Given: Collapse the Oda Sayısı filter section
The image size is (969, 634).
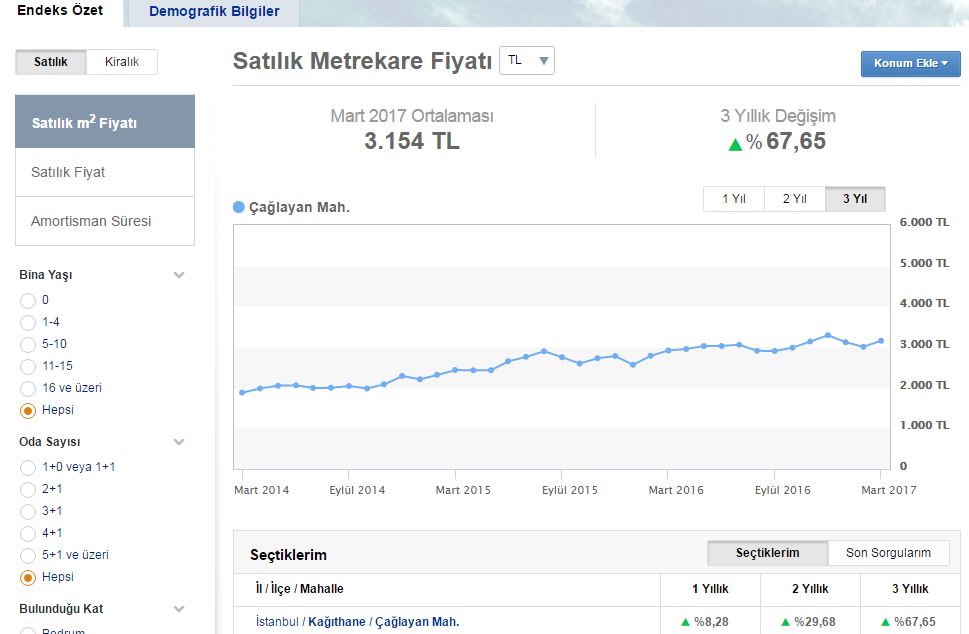Looking at the screenshot, I should click(179, 442).
